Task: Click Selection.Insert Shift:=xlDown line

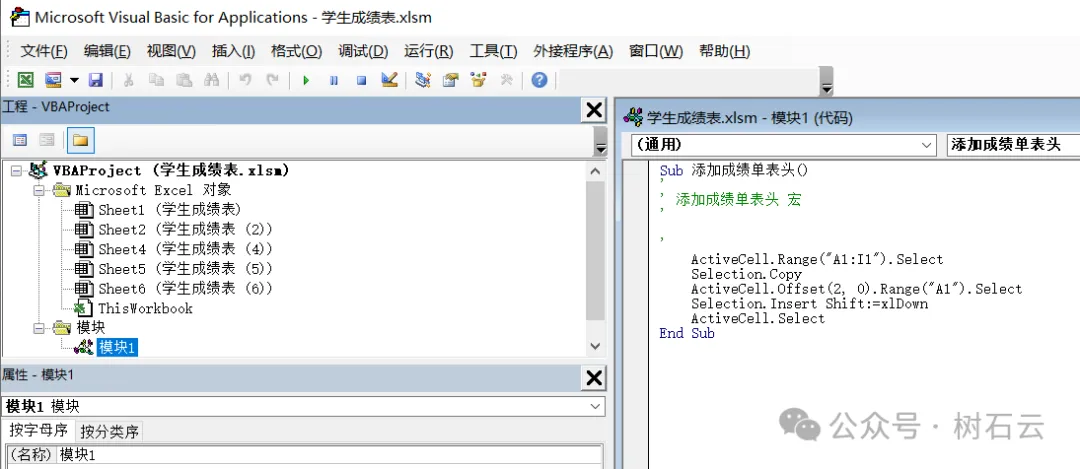Action: (x=809, y=304)
